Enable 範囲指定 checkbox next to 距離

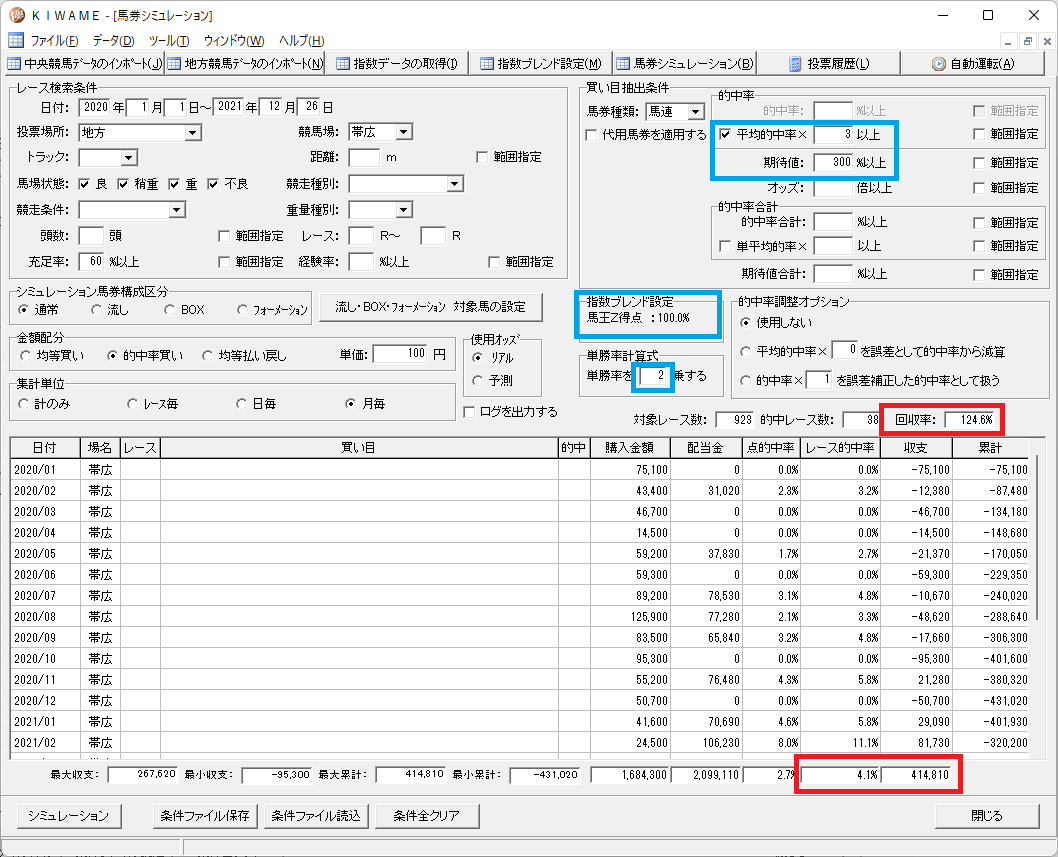click(x=482, y=157)
